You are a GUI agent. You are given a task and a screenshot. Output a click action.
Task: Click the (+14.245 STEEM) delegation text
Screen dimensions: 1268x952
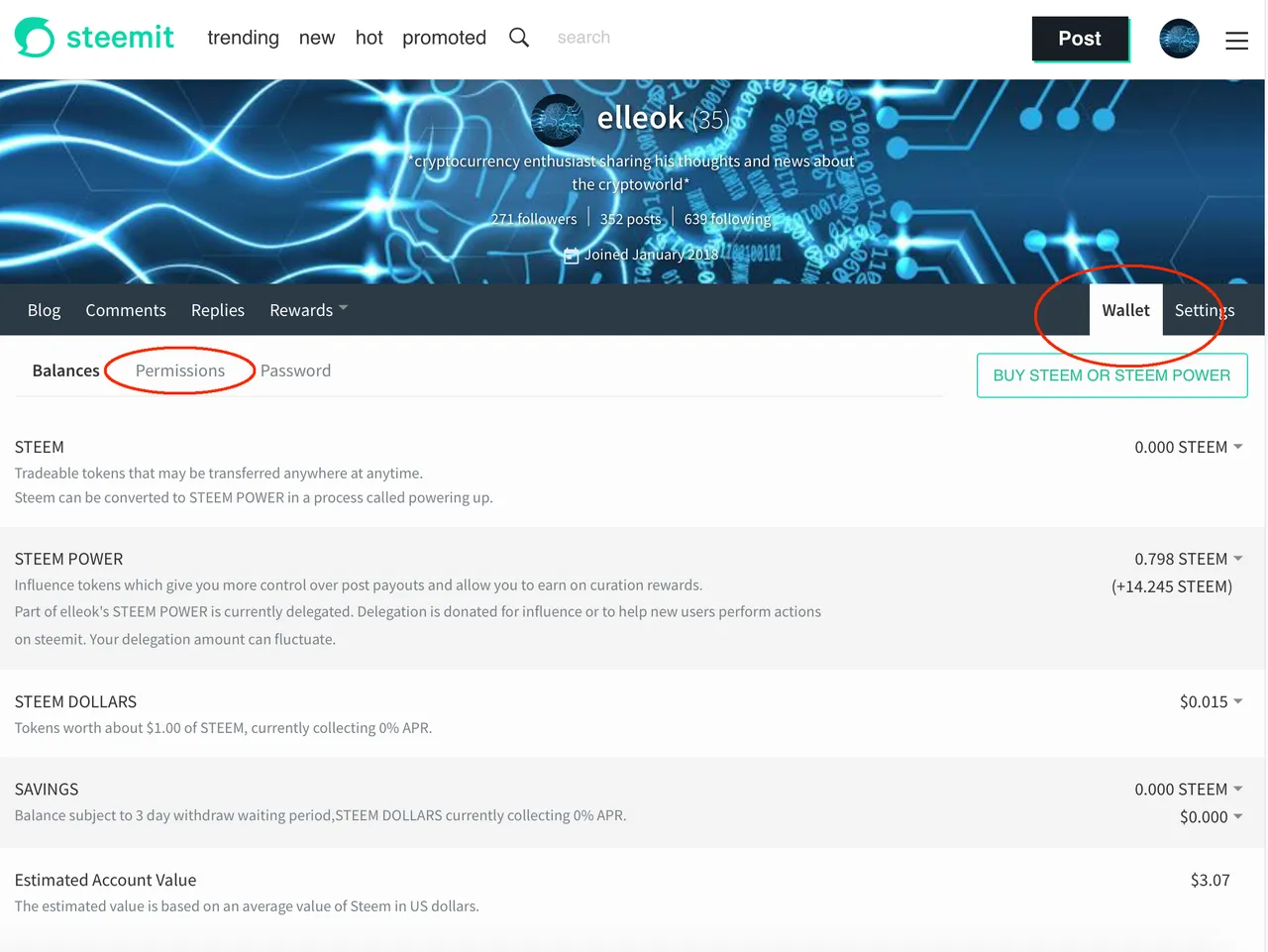click(x=1172, y=586)
